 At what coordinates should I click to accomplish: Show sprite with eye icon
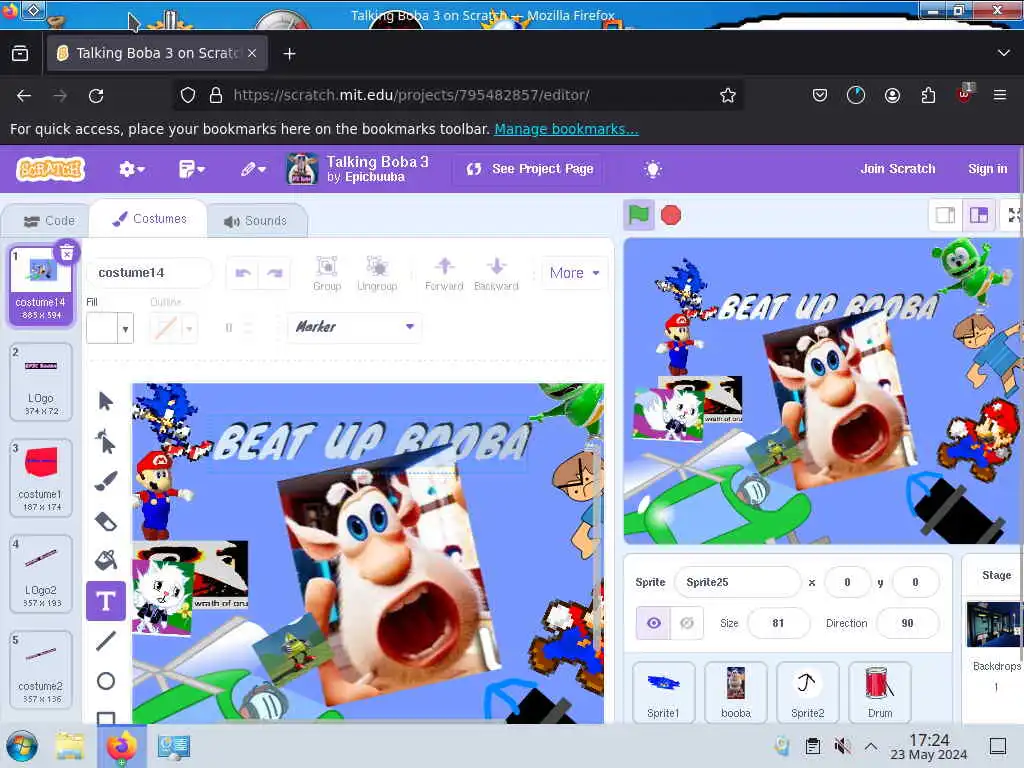coord(653,623)
